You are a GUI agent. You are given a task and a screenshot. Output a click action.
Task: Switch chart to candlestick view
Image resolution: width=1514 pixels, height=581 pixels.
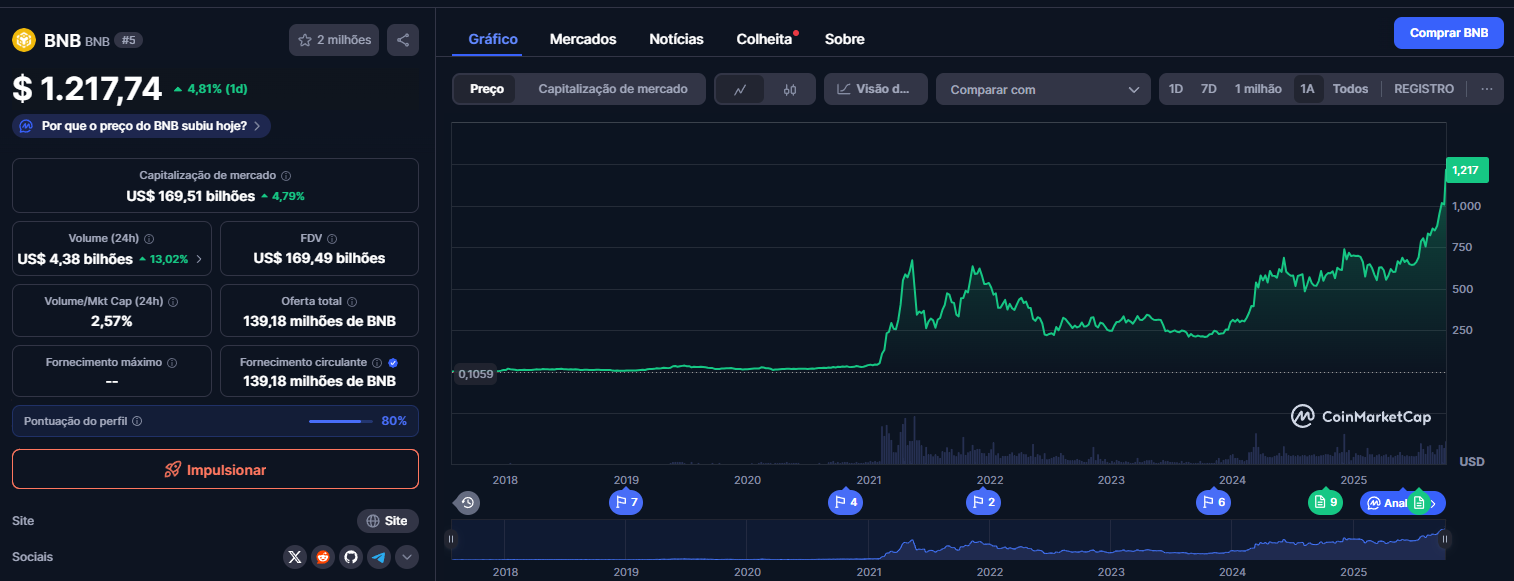click(x=790, y=89)
